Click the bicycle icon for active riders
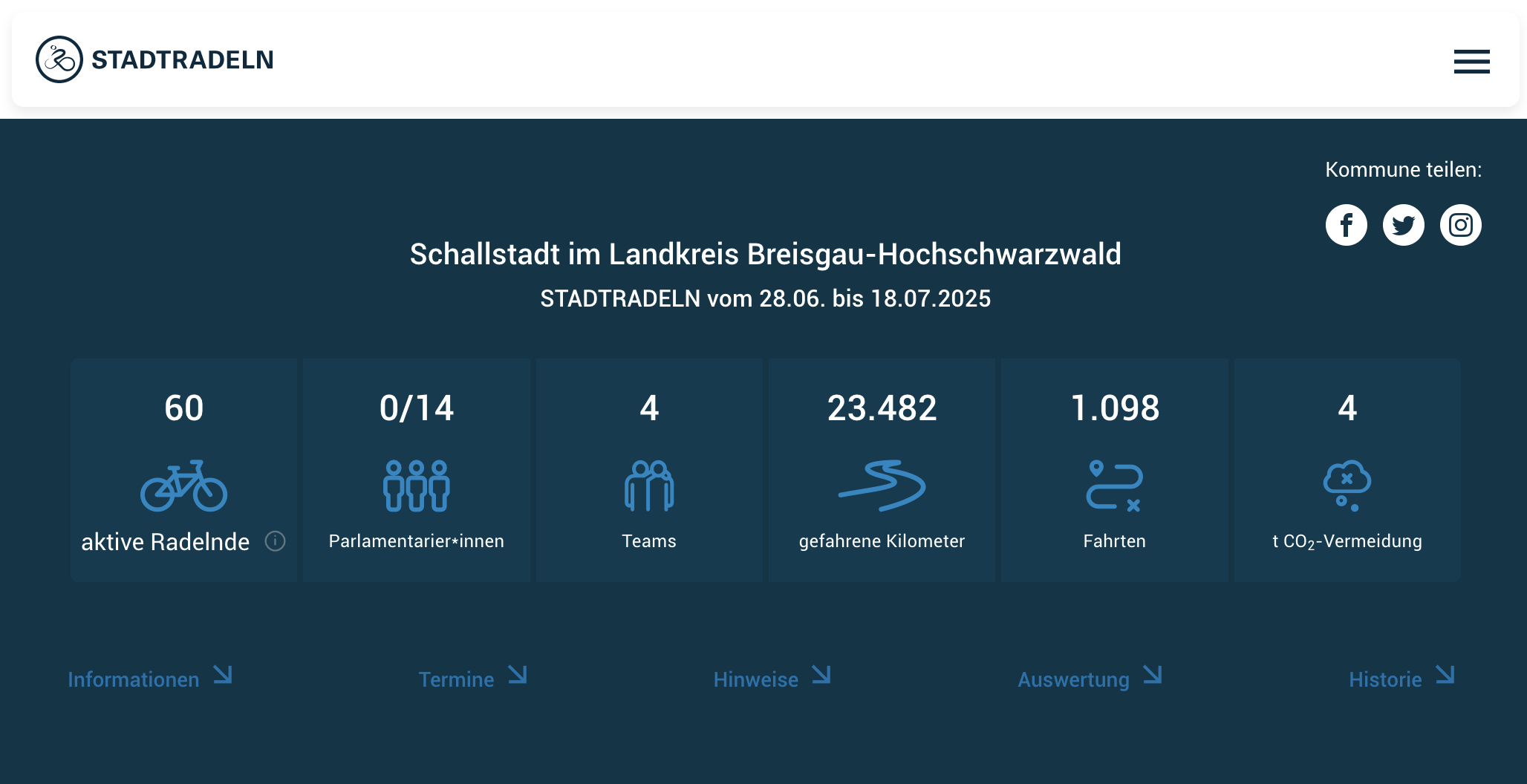This screenshot has height=784, width=1527. pos(183,486)
